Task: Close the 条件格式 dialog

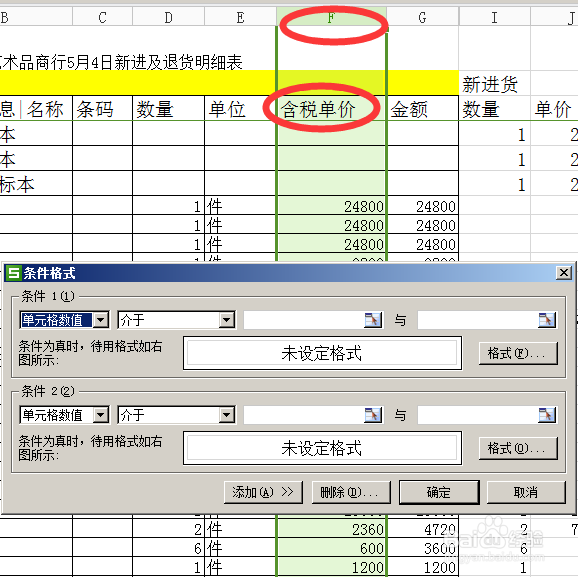Action: pos(564,273)
